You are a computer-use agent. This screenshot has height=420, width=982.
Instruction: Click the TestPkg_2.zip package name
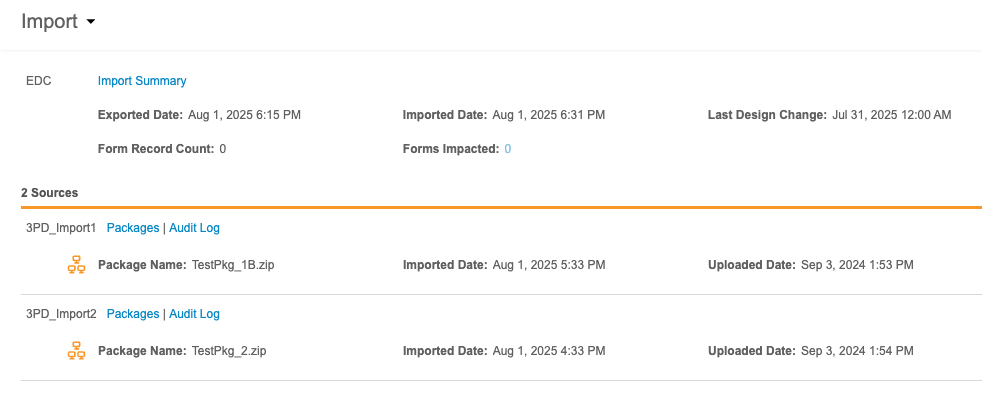(228, 351)
